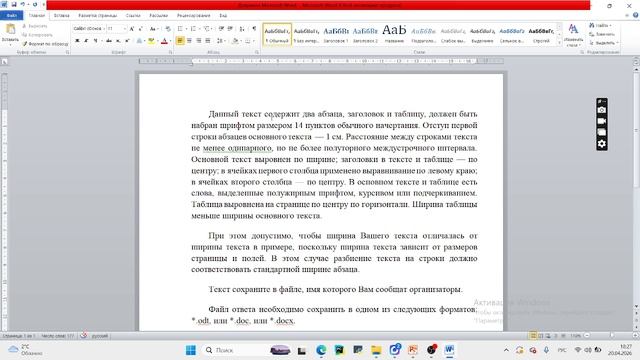The height and width of the screenshot is (360, 640).
Task: Apply the Строгий (Strong) style
Action: (541, 34)
